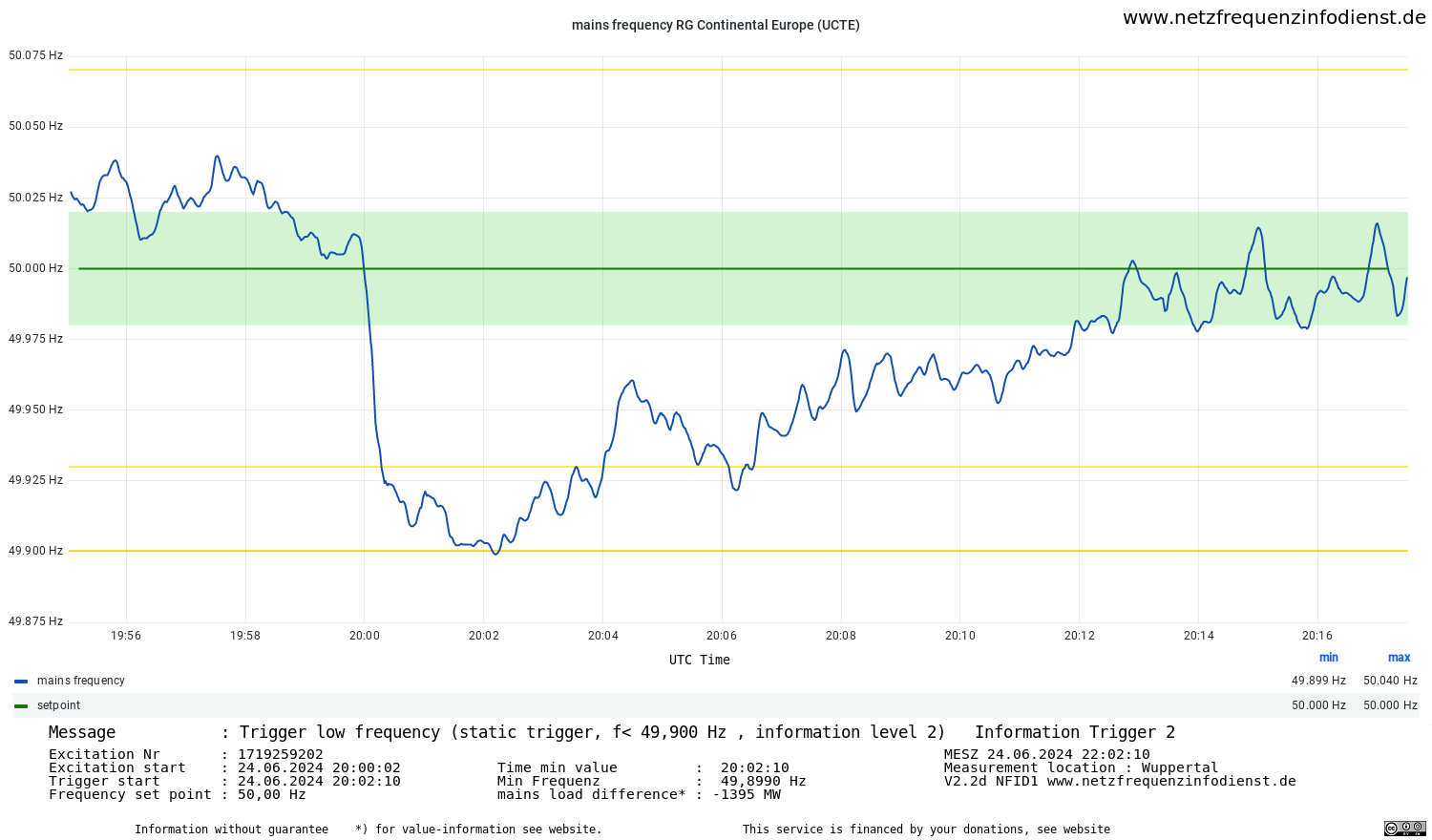Click the 20:04 time axis label
Image resolution: width=1432 pixels, height=840 pixels.
(x=602, y=636)
